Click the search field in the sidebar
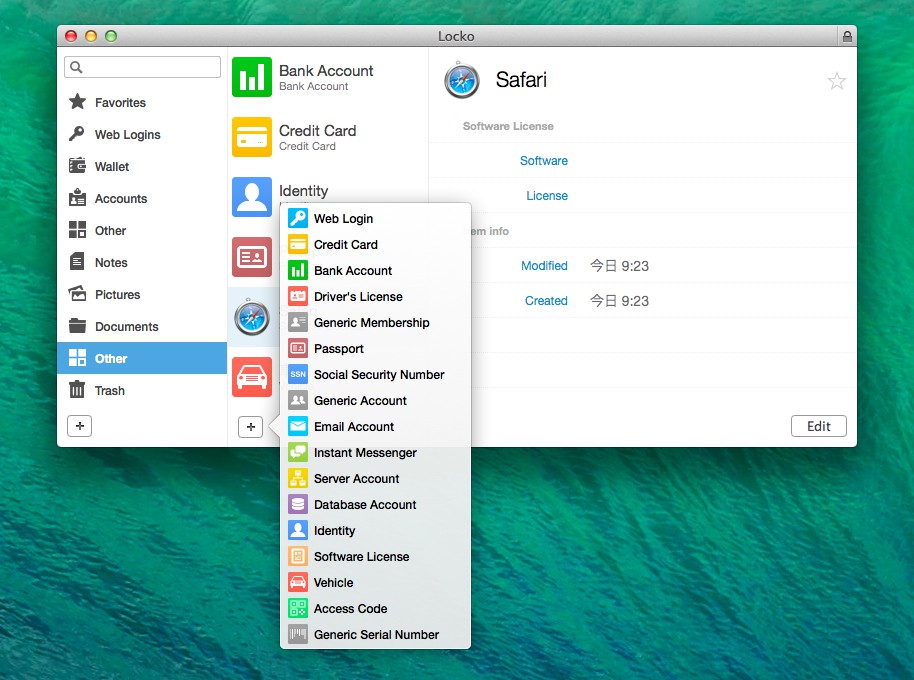Viewport: 914px width, 680px height. coord(142,67)
